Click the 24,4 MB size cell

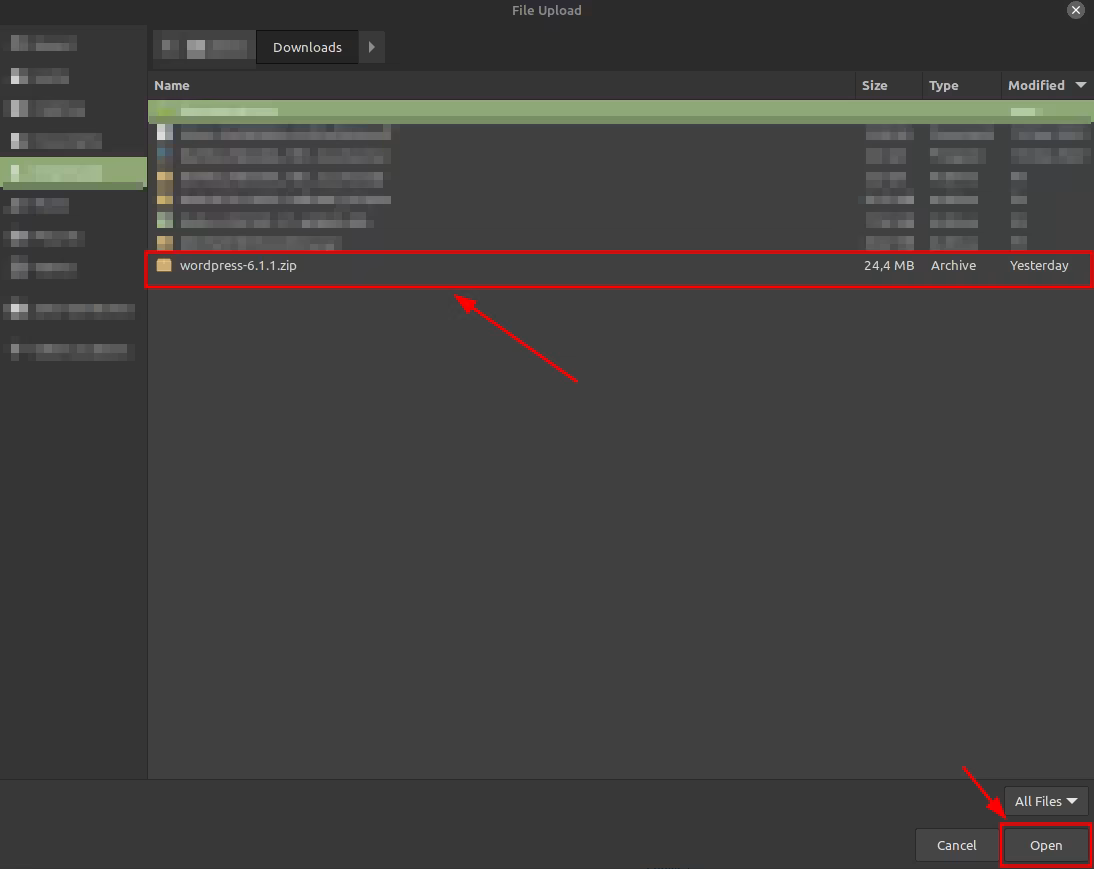pos(888,266)
